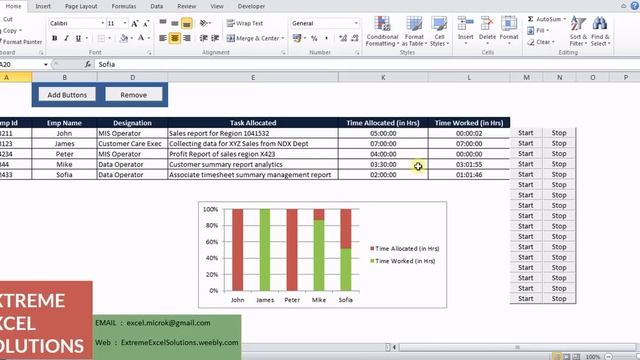Open text Orientation options
Image resolution: width=640 pixels, height=360 pixels.
tap(205, 23)
